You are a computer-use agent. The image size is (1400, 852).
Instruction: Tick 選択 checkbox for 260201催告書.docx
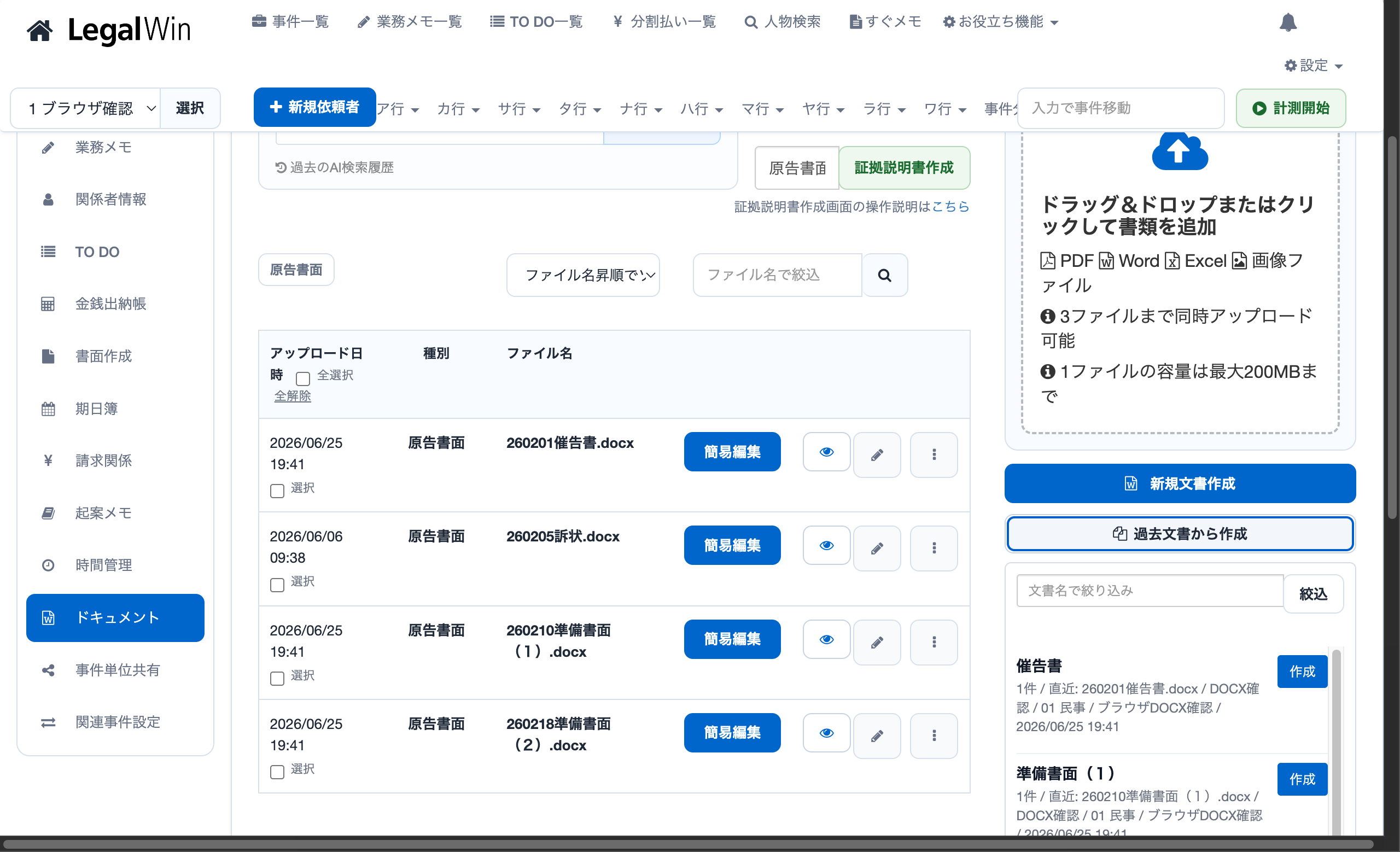(x=277, y=491)
